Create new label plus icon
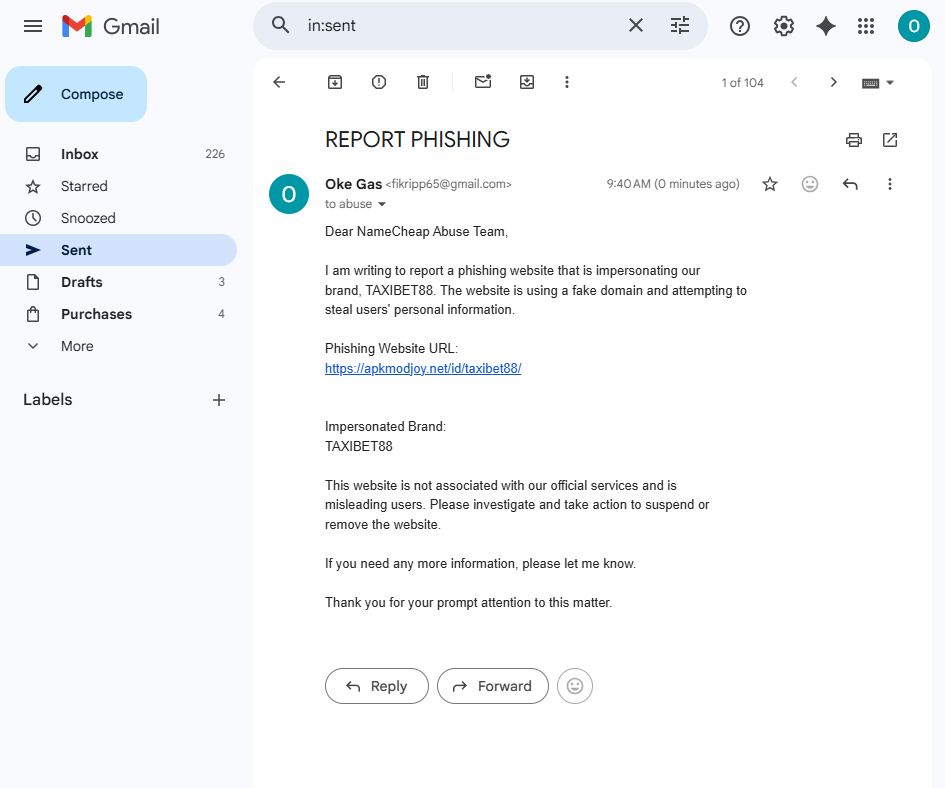 219,400
